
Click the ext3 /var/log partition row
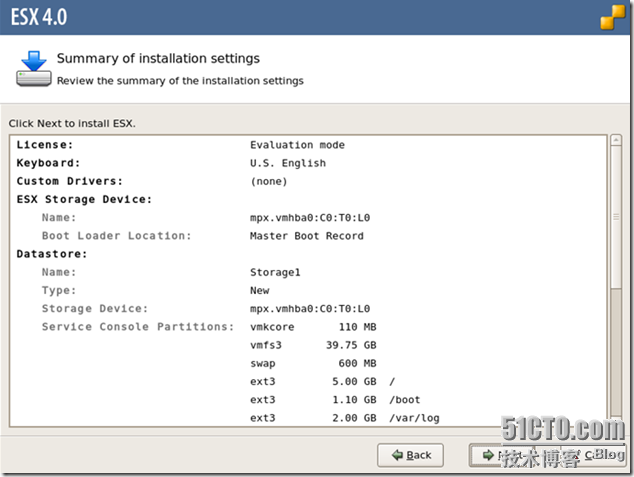tap(344, 418)
